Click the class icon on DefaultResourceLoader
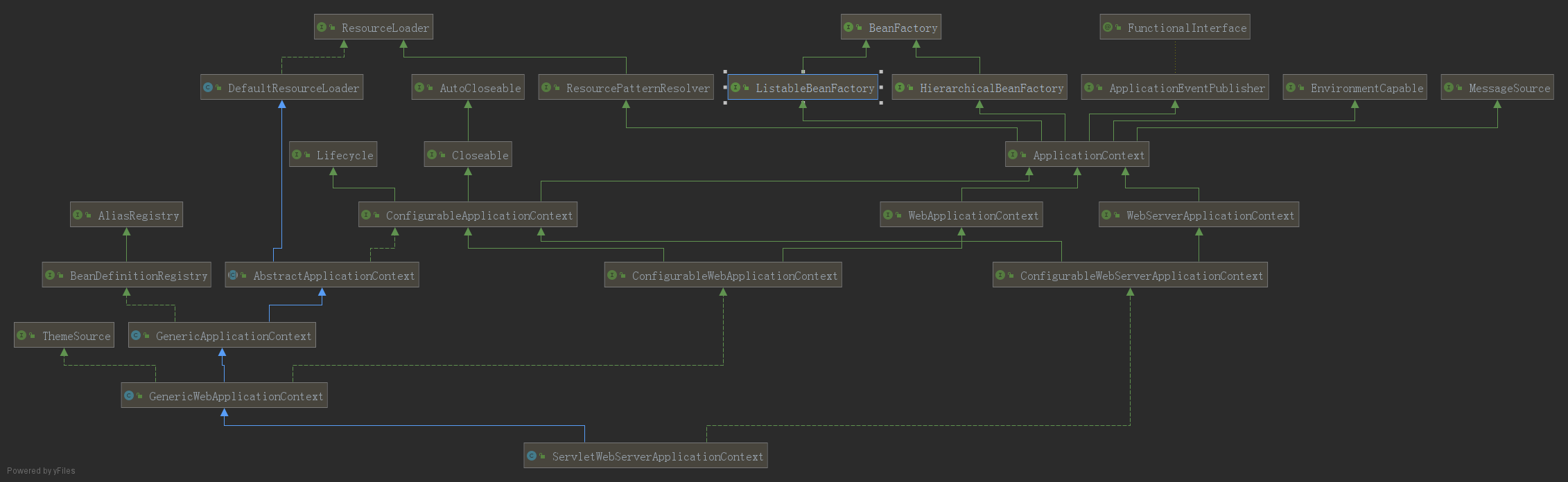Screen dimensions: 1568x482 click(208, 87)
